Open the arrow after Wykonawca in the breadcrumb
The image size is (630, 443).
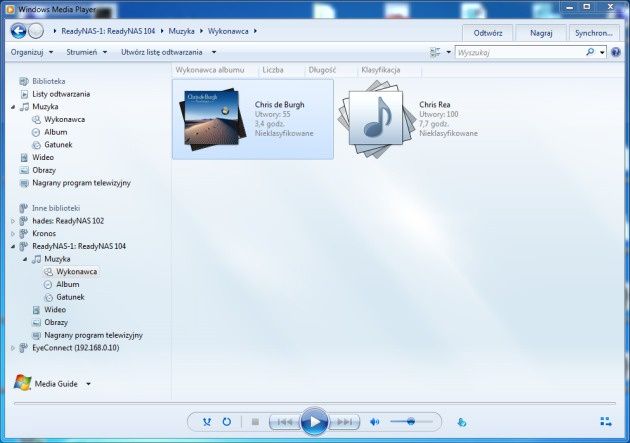(255, 31)
